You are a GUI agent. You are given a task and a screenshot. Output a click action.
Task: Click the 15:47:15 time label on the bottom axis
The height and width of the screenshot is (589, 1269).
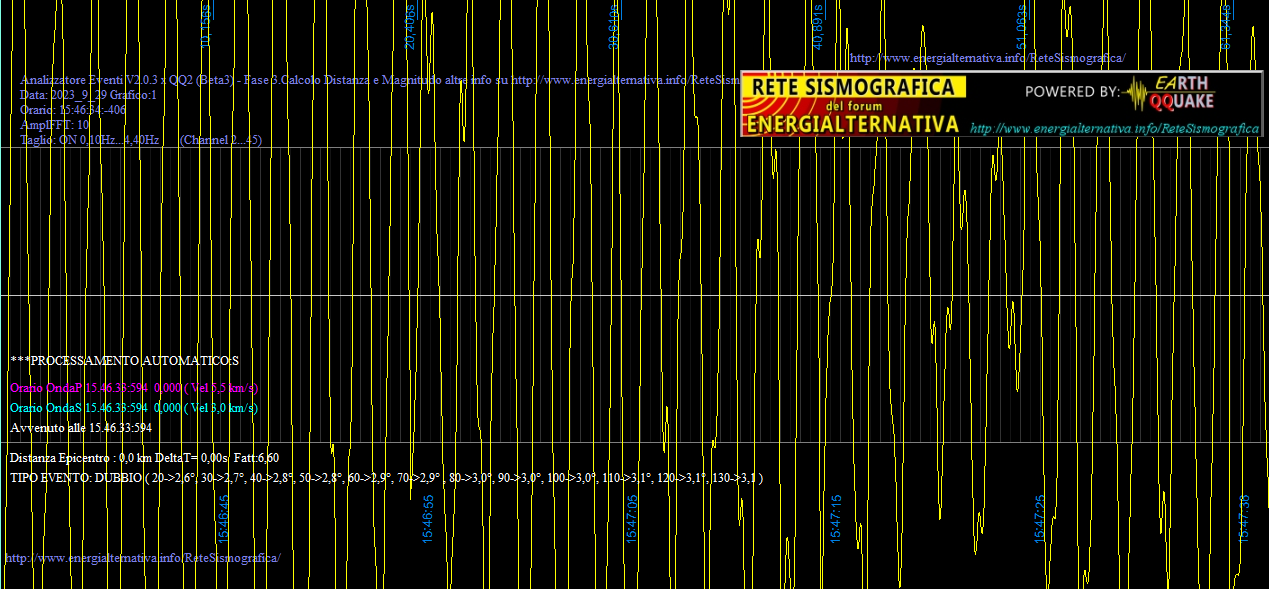pyautogui.click(x=836, y=518)
